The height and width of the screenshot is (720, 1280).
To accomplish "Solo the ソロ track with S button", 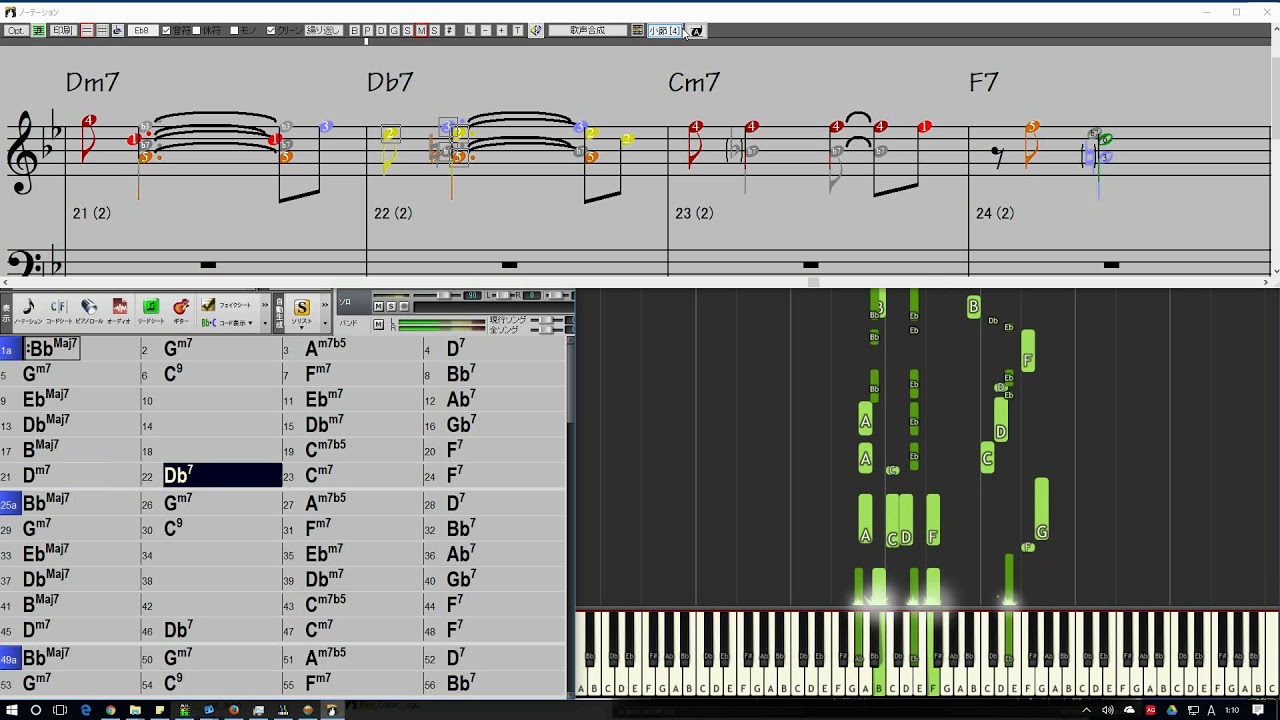I will click(391, 306).
